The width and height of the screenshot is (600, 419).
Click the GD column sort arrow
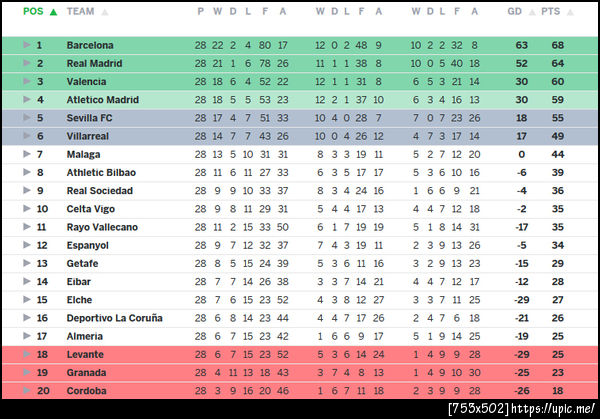[x=530, y=12]
